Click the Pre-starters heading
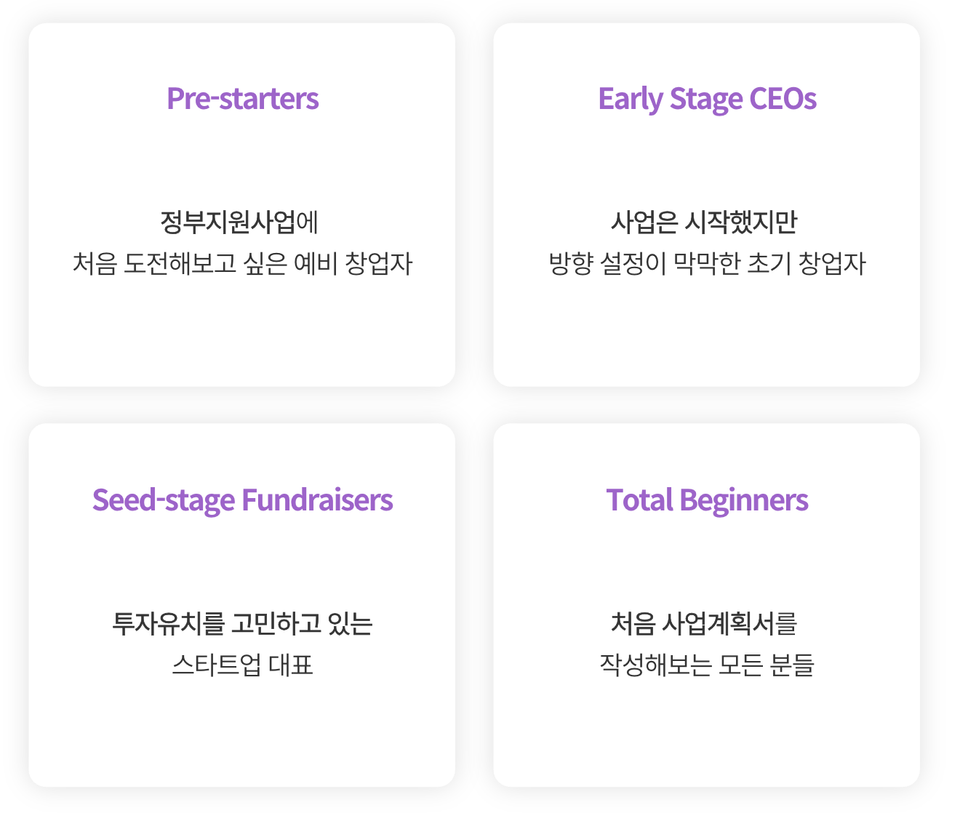 tap(242, 99)
